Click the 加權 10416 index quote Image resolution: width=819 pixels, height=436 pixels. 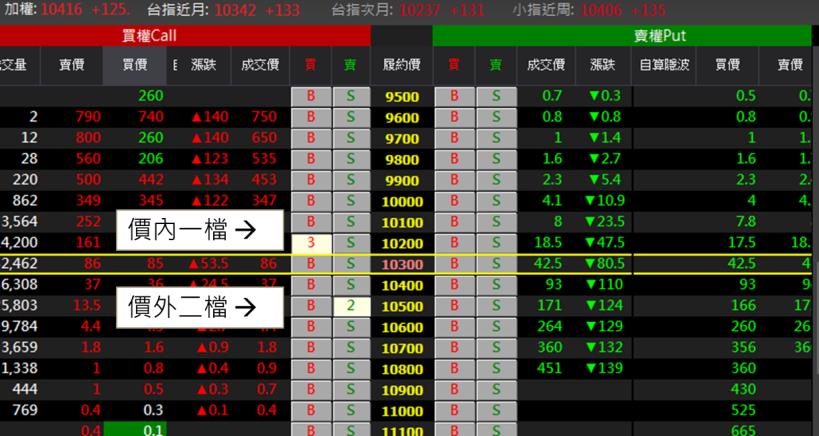click(x=68, y=9)
